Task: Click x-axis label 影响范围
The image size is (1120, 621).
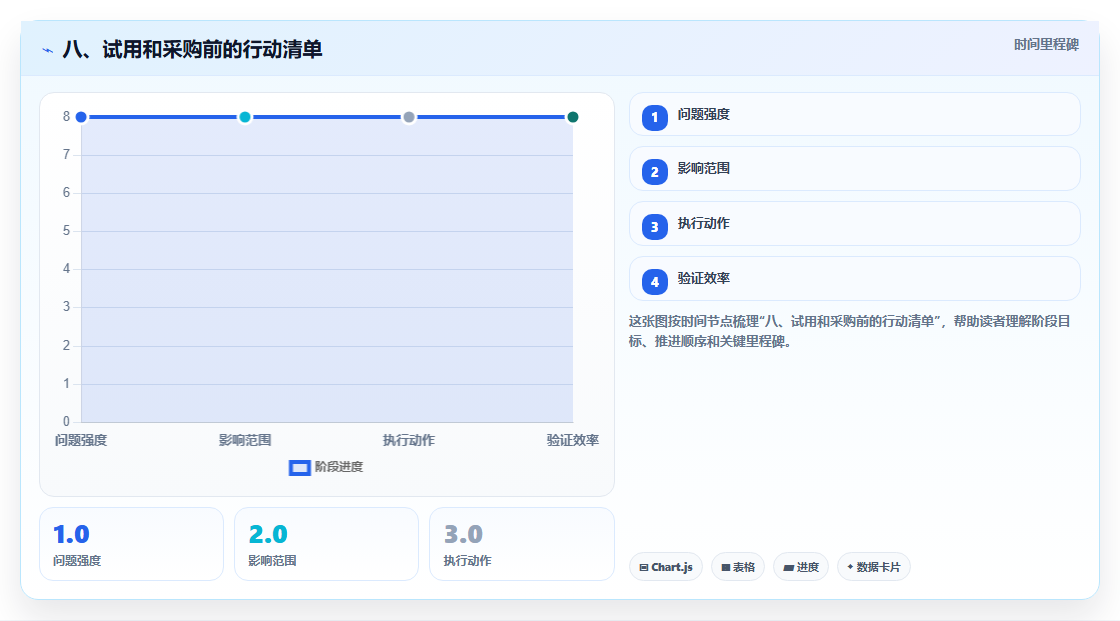Action: [x=245, y=440]
